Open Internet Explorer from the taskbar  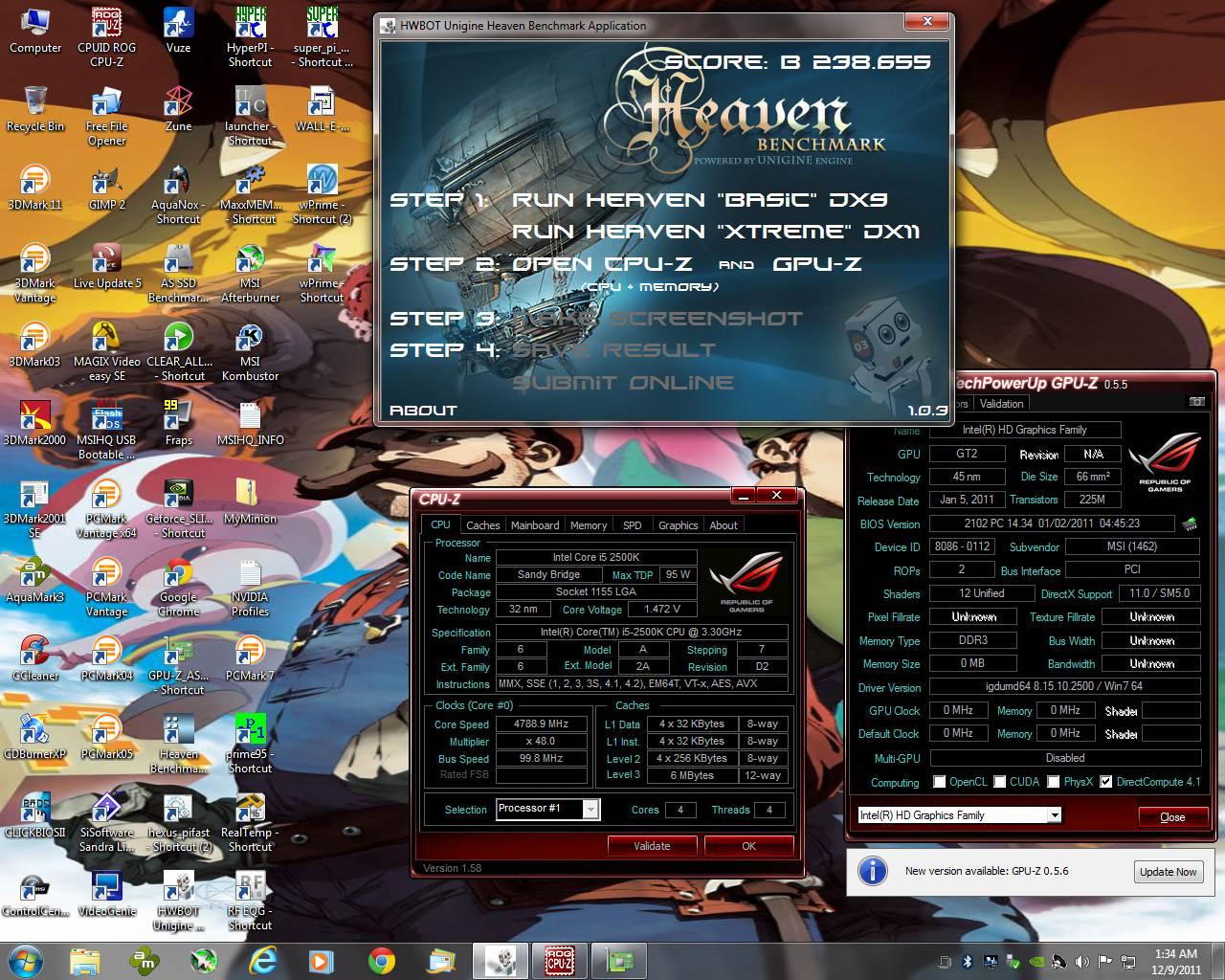[x=263, y=960]
